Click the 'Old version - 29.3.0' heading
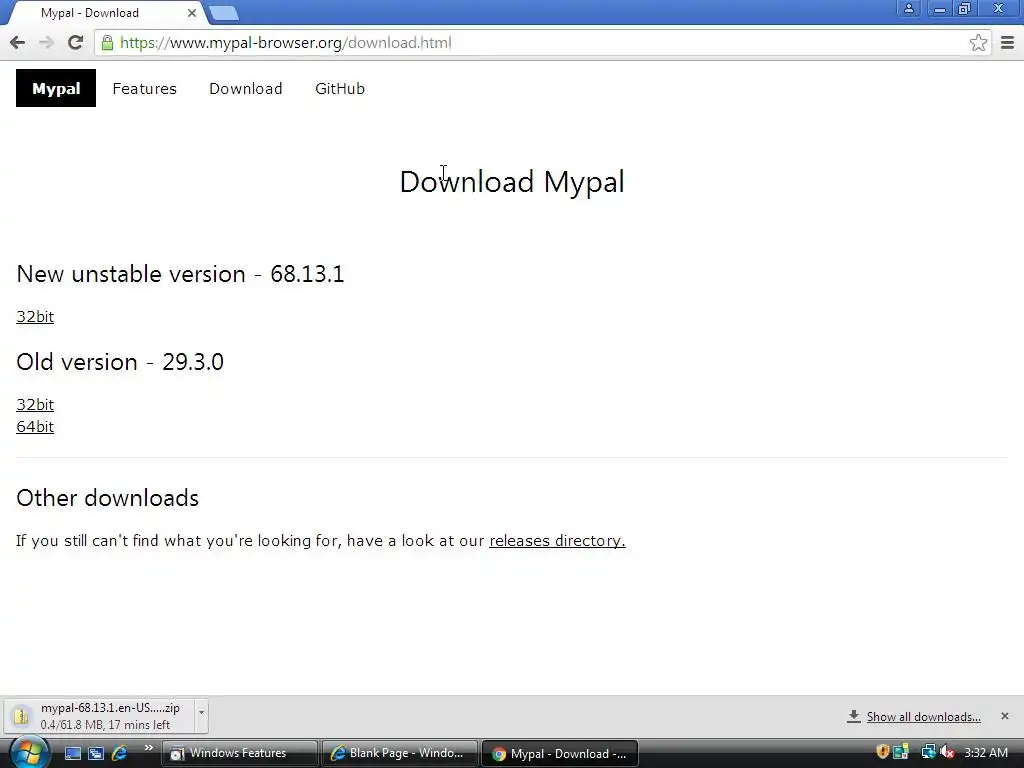Image resolution: width=1024 pixels, height=768 pixels. coord(120,362)
